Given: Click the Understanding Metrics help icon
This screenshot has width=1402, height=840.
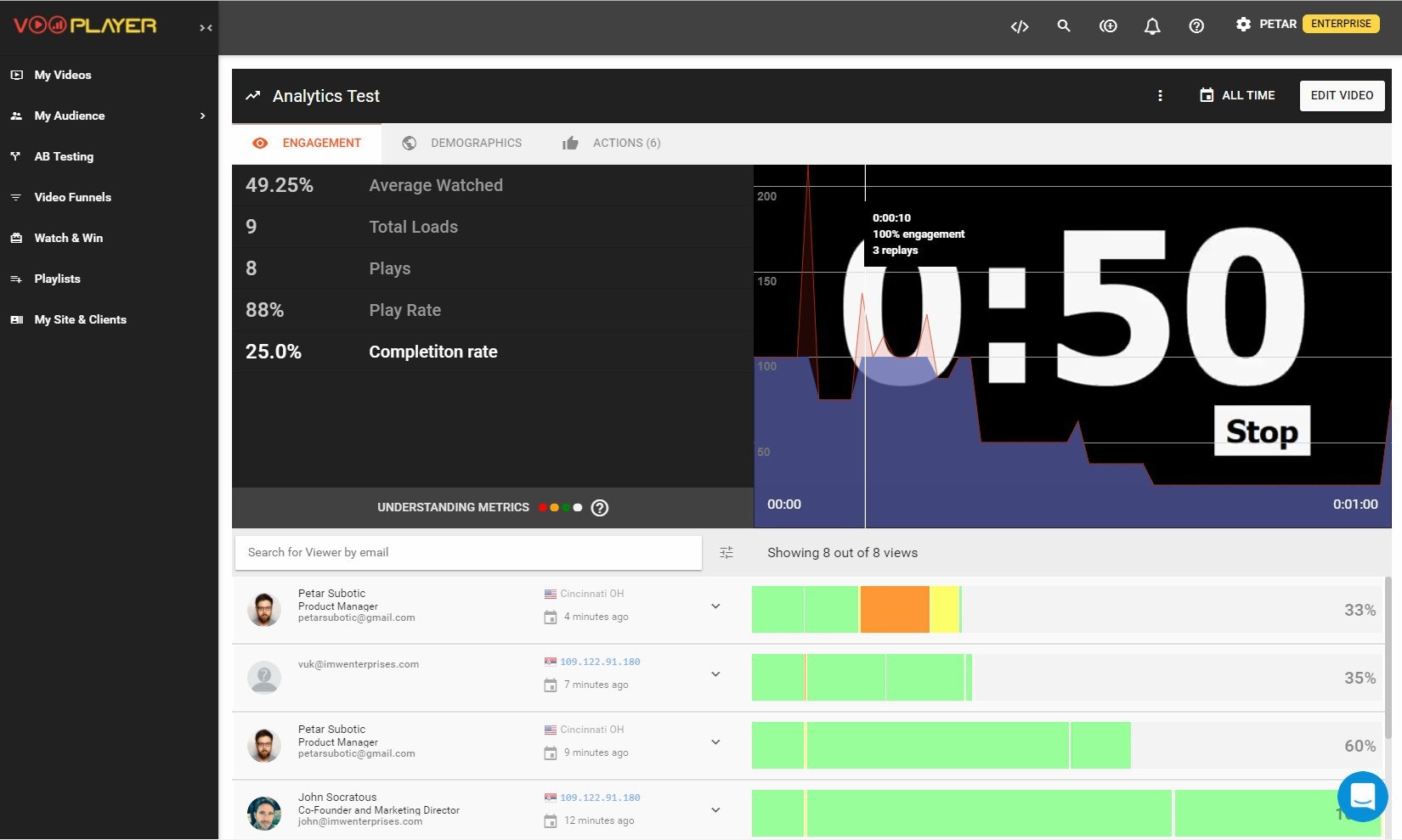Looking at the screenshot, I should coord(600,508).
